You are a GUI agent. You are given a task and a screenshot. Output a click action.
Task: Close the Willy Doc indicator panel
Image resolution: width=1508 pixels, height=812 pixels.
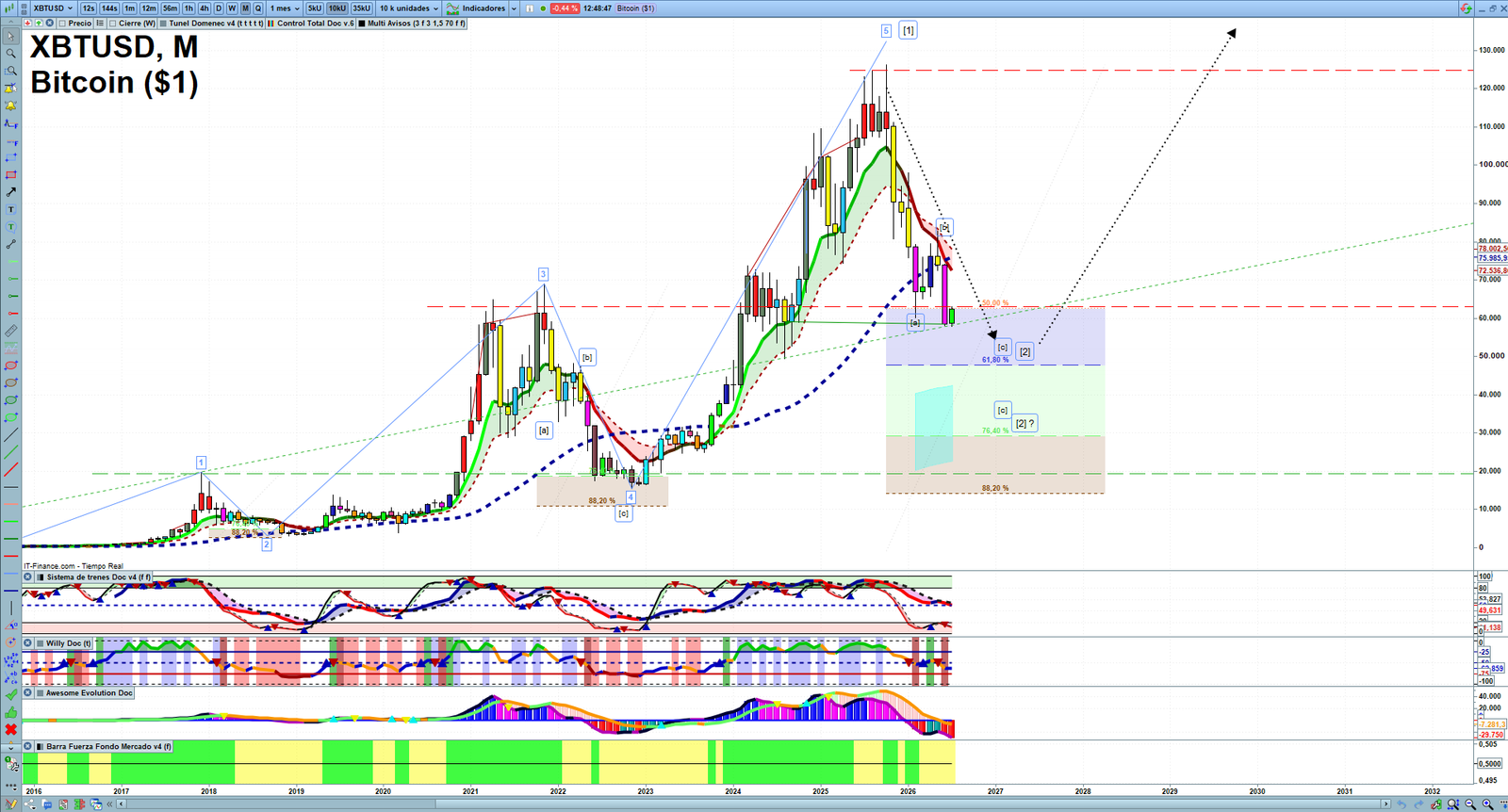[28, 643]
